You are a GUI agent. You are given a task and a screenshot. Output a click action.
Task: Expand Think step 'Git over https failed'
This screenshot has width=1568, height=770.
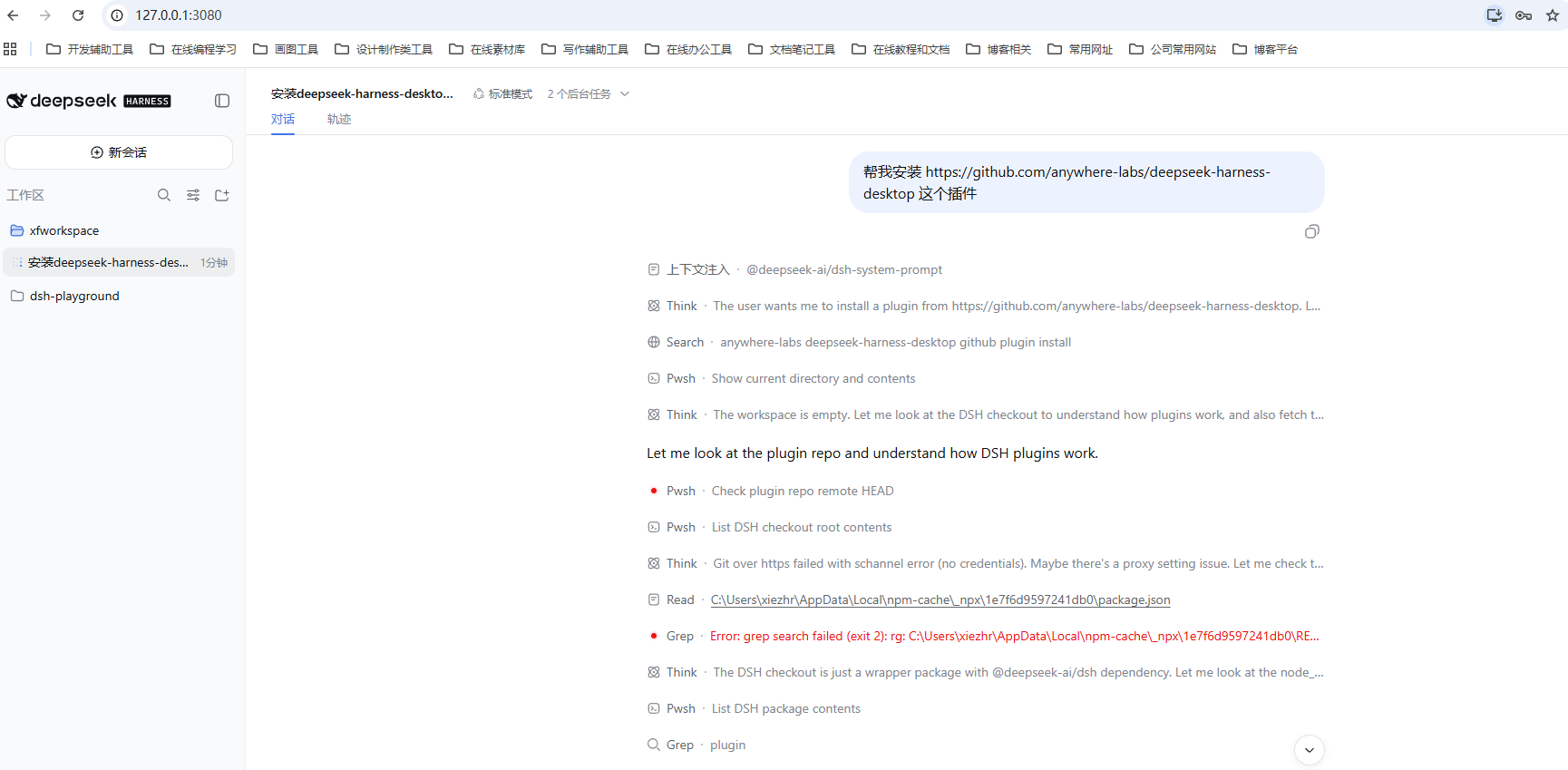coord(985,563)
